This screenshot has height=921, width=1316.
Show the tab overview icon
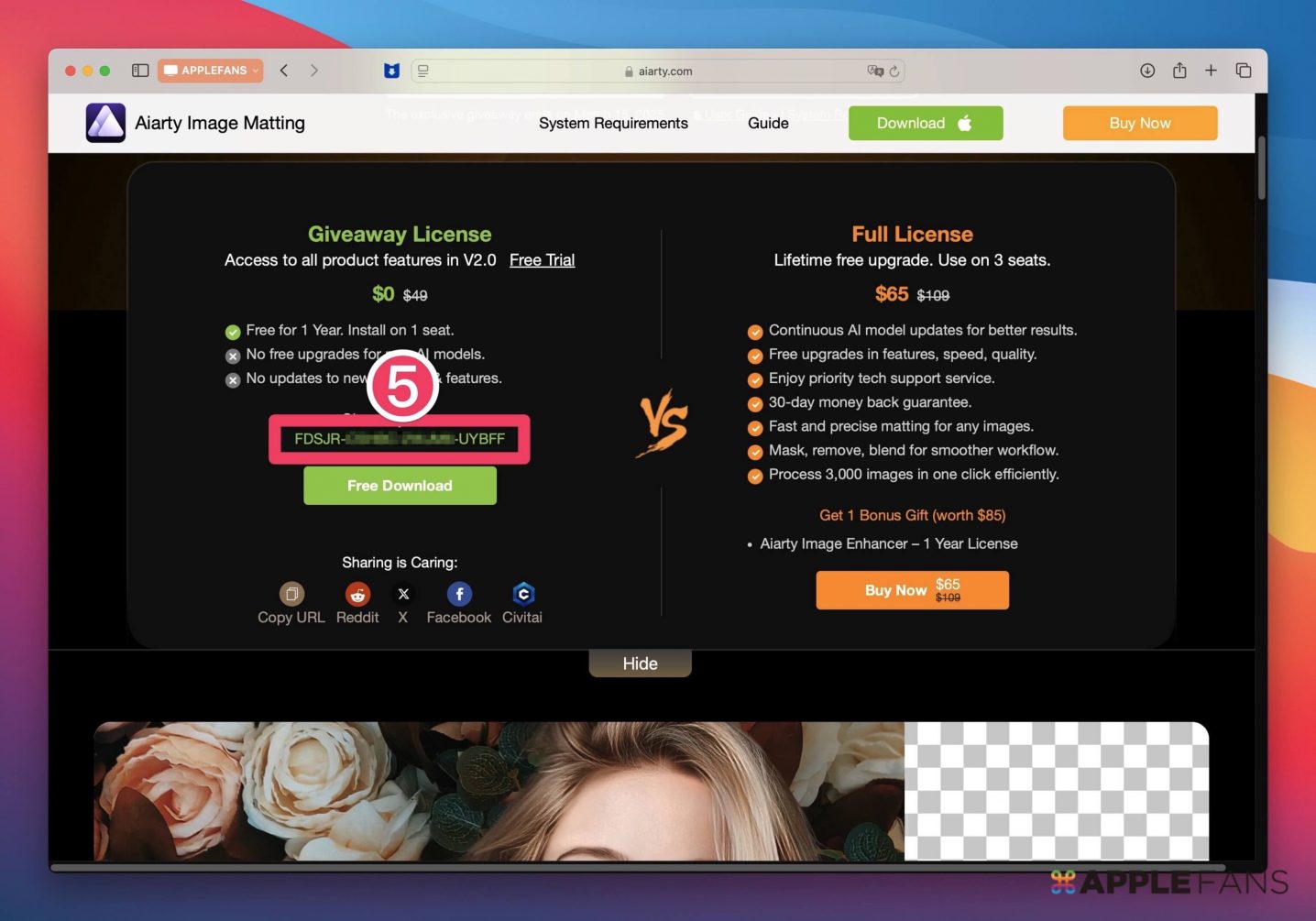(1244, 71)
